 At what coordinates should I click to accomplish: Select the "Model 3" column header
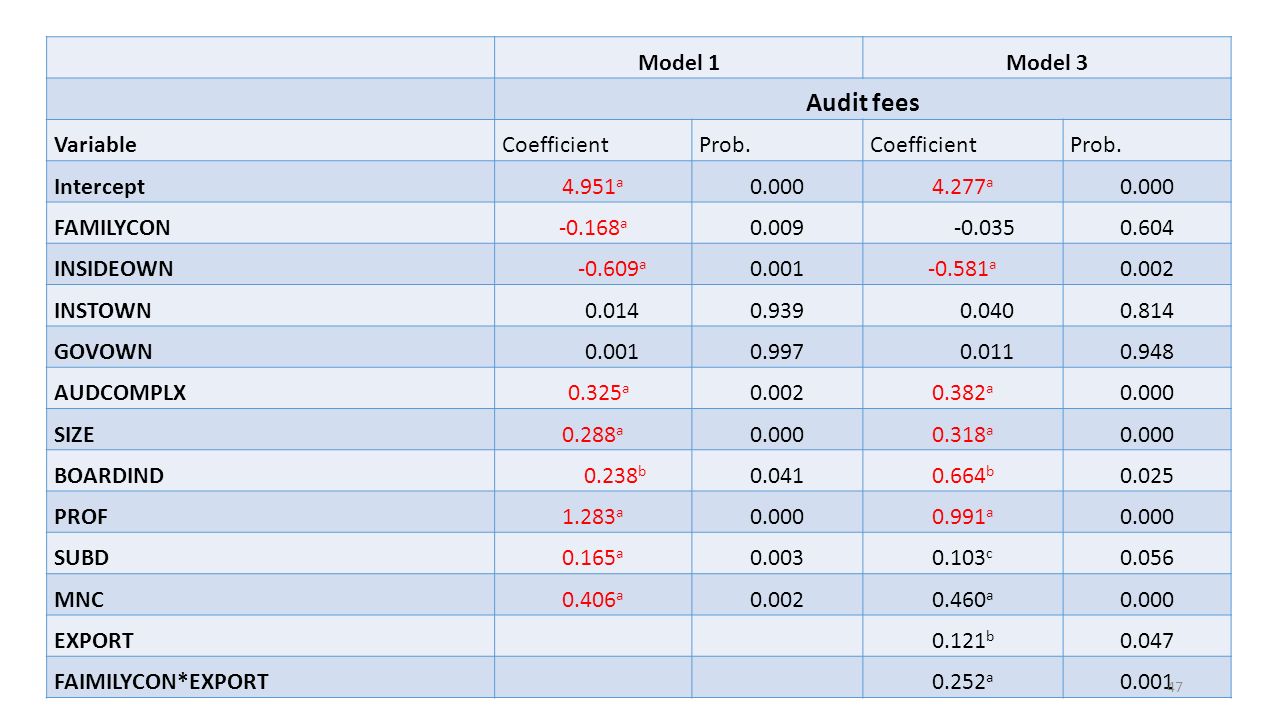1047,63
